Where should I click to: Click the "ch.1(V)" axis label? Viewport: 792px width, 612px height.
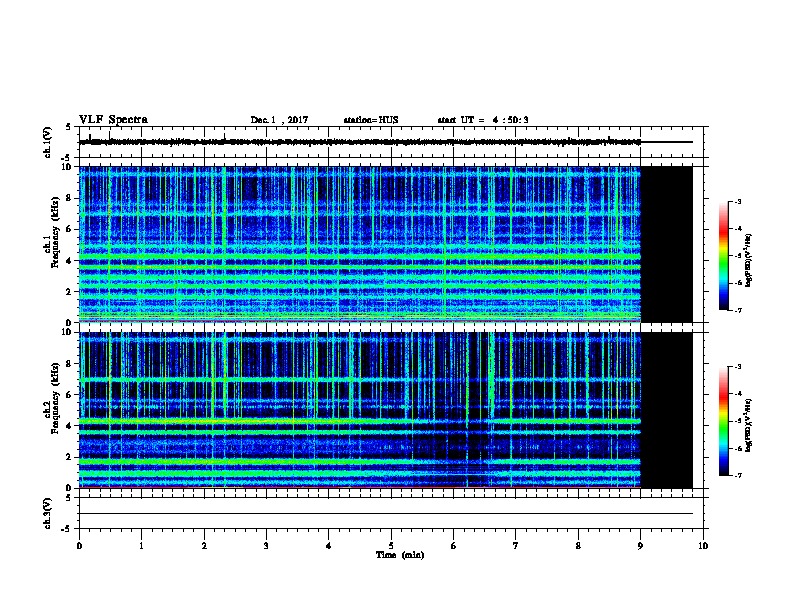point(48,142)
